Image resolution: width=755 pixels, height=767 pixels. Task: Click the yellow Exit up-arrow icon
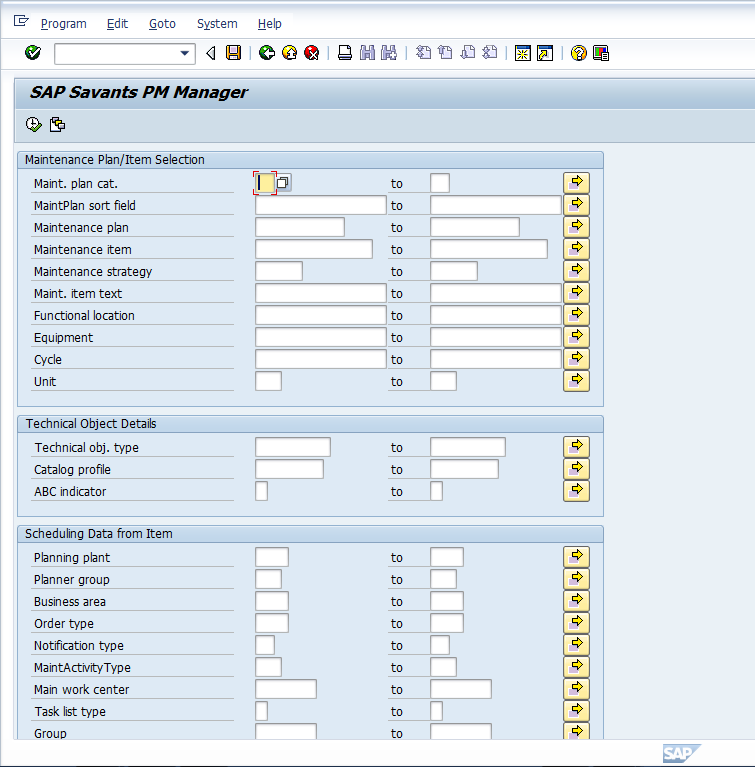pyautogui.click(x=290, y=53)
